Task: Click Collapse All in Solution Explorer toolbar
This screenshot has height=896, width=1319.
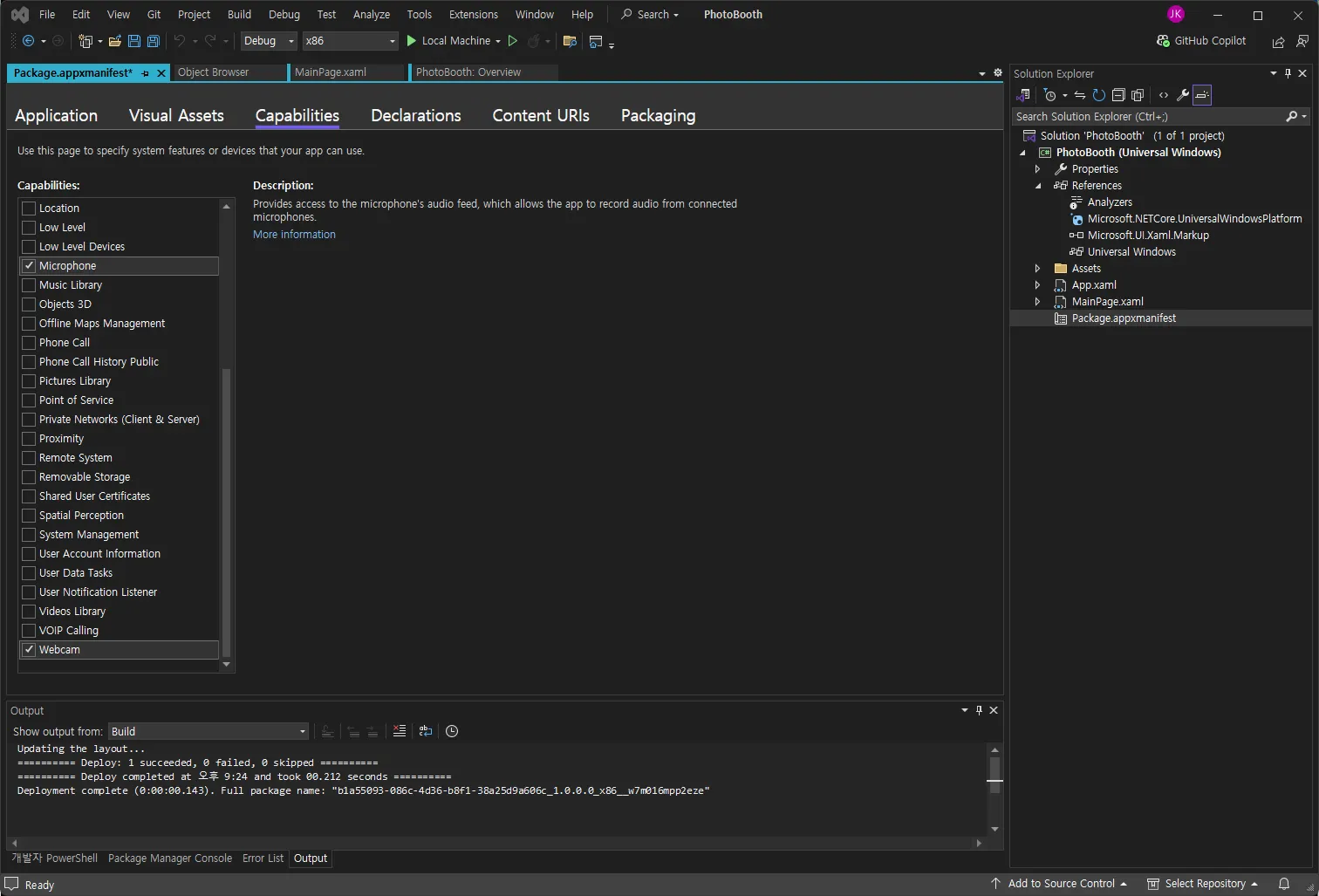Action: coord(1118,95)
